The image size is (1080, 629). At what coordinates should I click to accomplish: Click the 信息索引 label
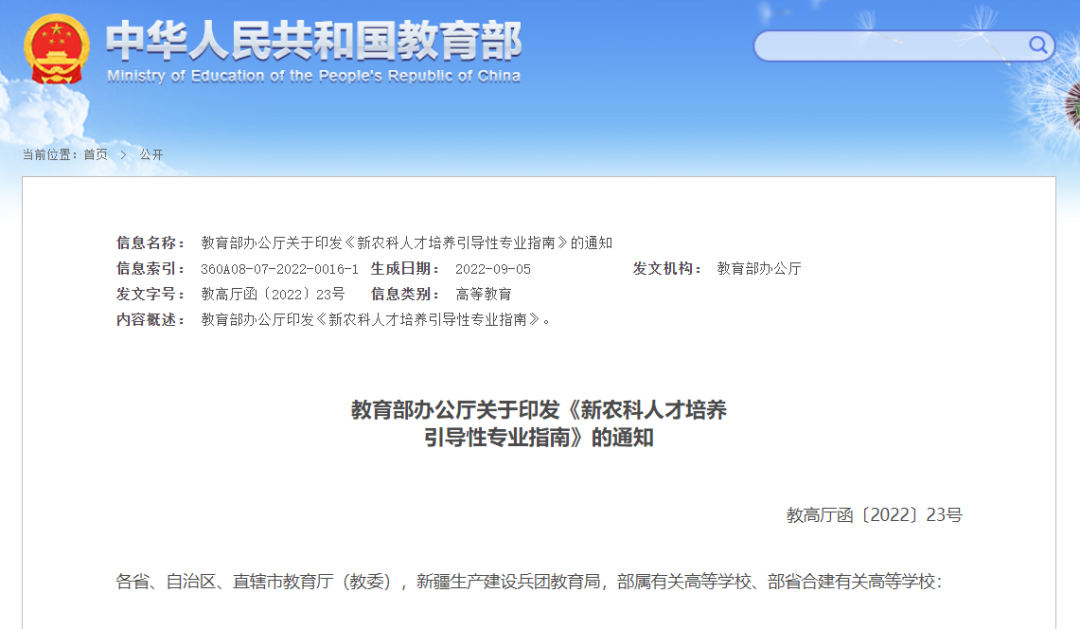click(151, 269)
